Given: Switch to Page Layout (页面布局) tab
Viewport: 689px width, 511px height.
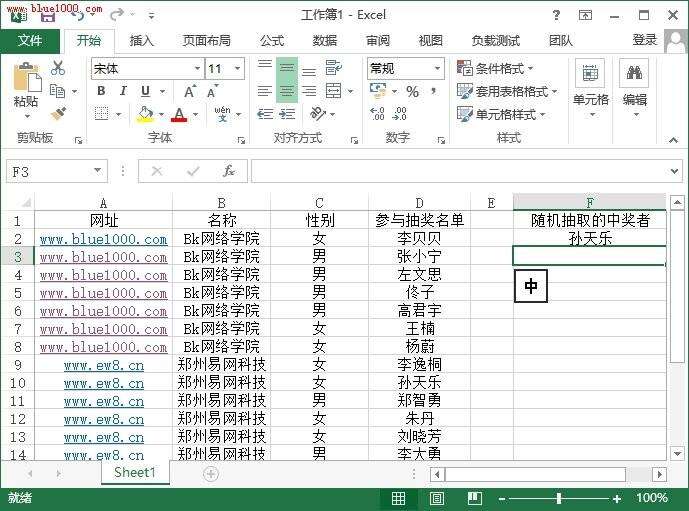Looking at the screenshot, I should pos(207,41).
